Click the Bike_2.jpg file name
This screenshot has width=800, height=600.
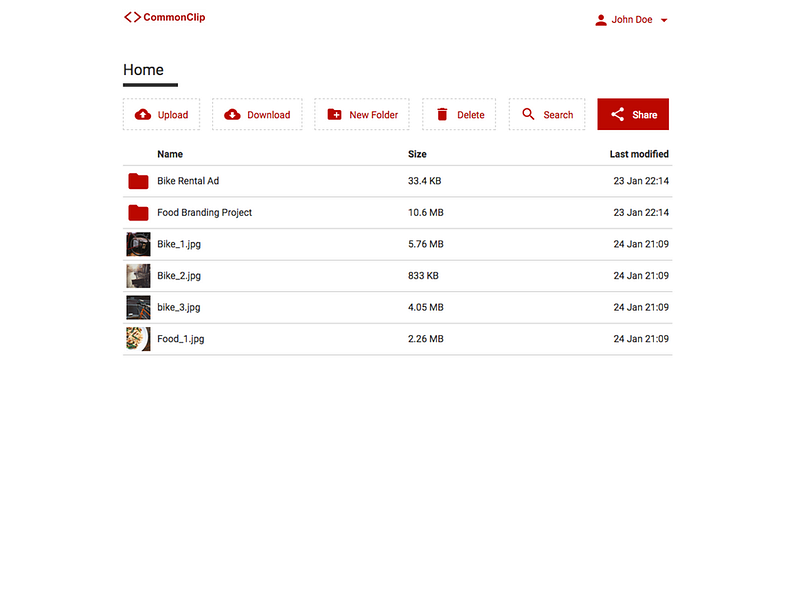pos(179,276)
